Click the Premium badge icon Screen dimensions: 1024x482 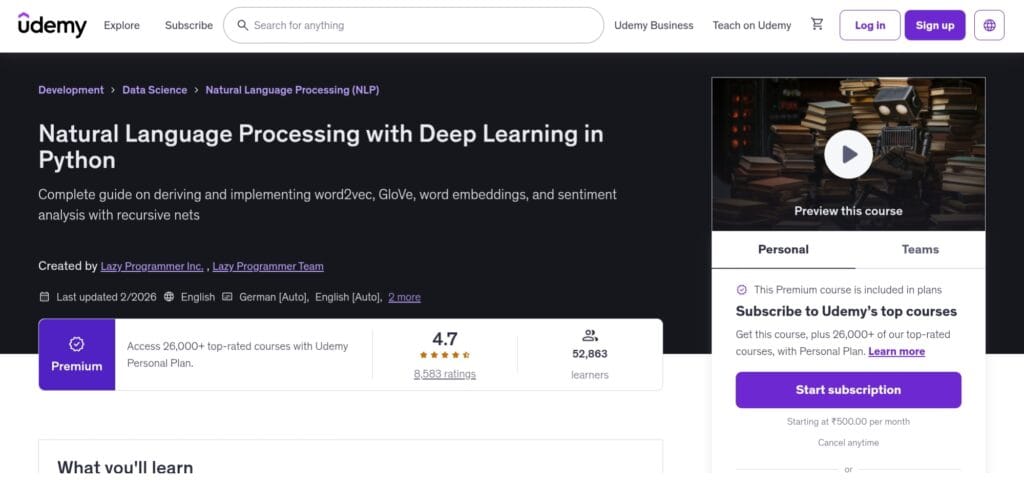point(76,344)
